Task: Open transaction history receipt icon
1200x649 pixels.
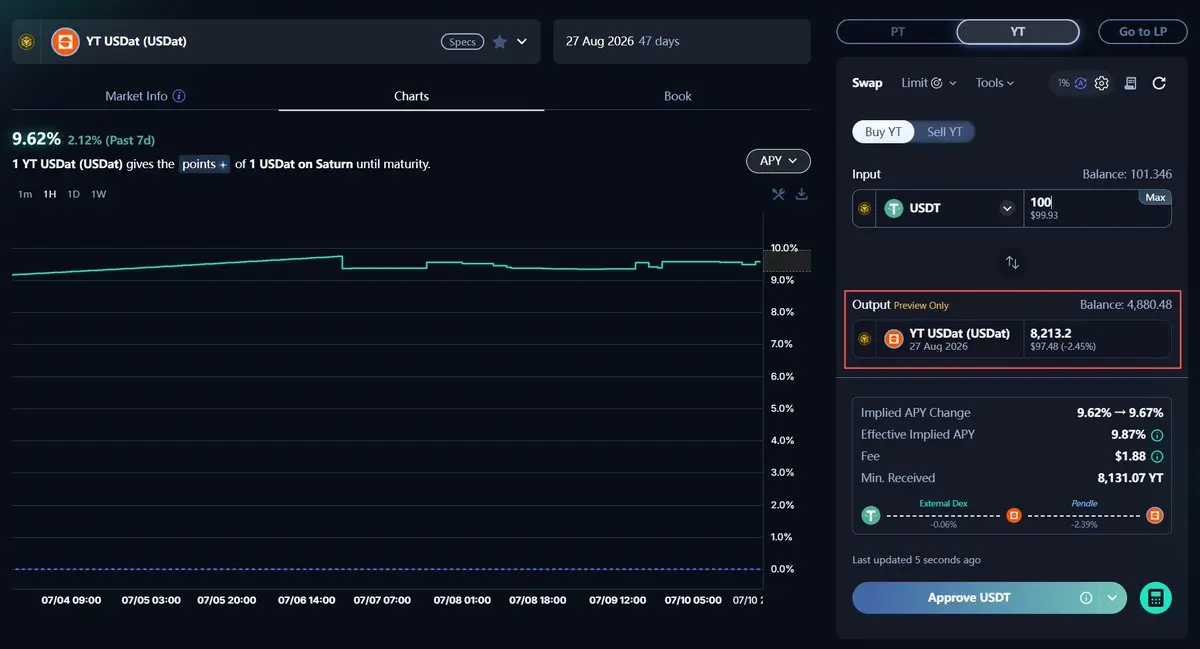Action: (x=1130, y=83)
